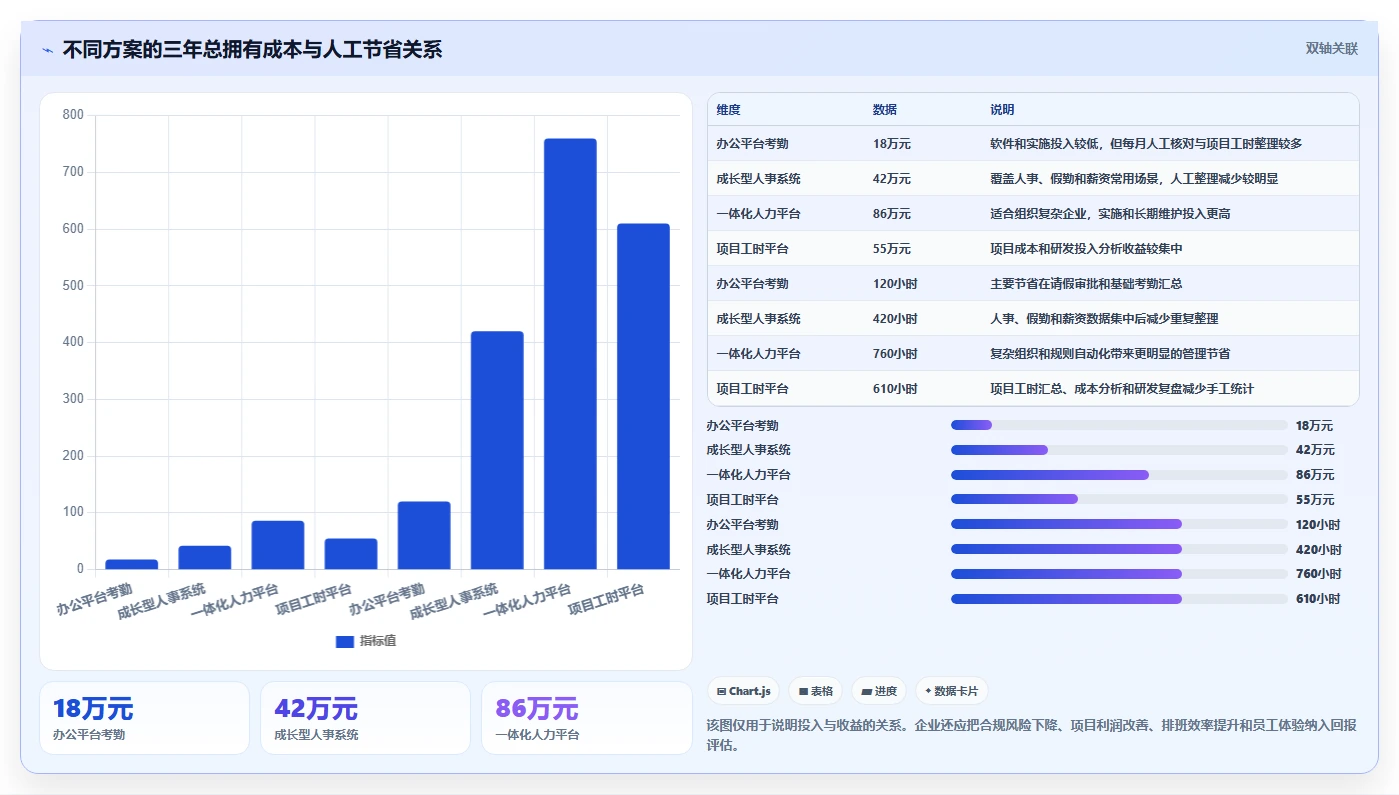1399x795 pixels.
Task: Select the table cell 760小时
Action: (x=895, y=354)
